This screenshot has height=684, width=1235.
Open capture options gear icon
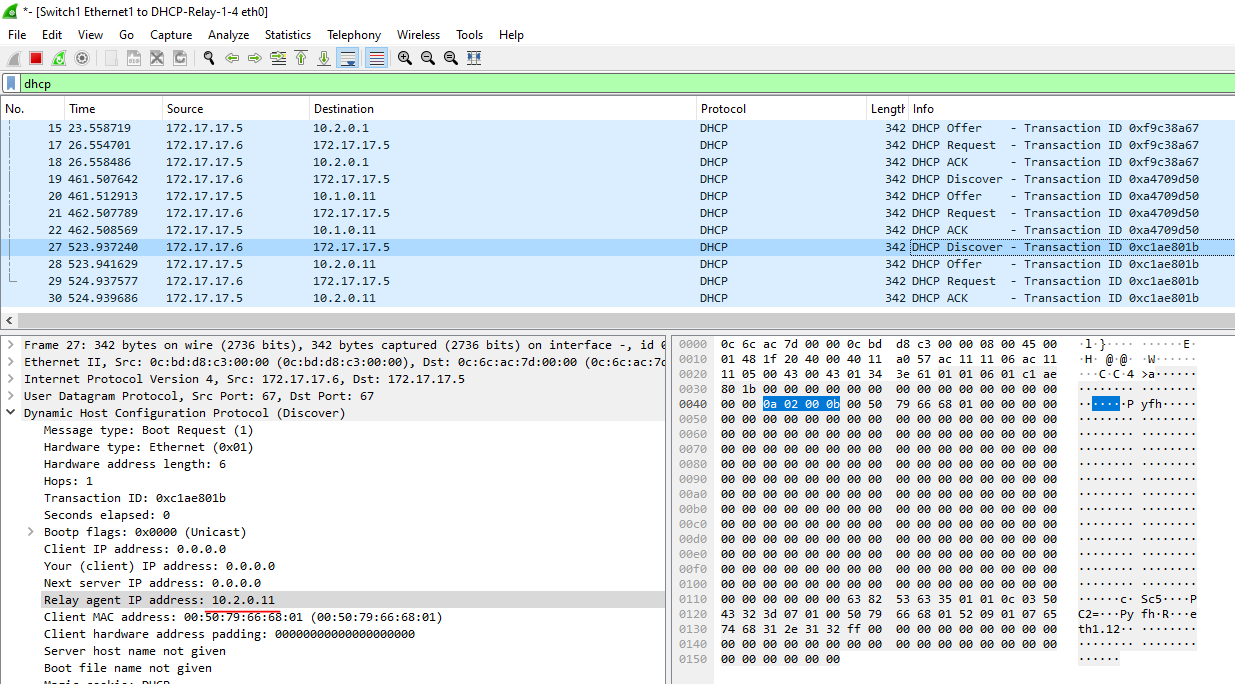click(82, 59)
